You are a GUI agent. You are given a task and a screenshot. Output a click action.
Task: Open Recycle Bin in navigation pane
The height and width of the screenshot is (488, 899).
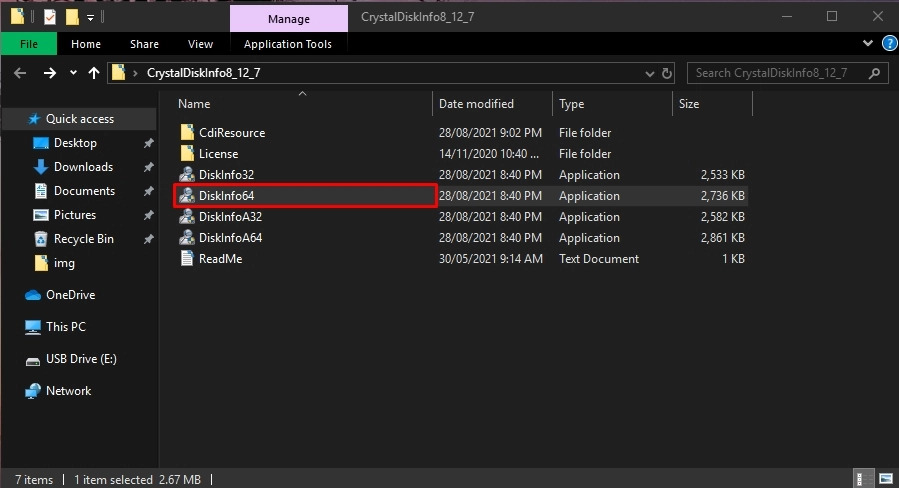coord(84,239)
